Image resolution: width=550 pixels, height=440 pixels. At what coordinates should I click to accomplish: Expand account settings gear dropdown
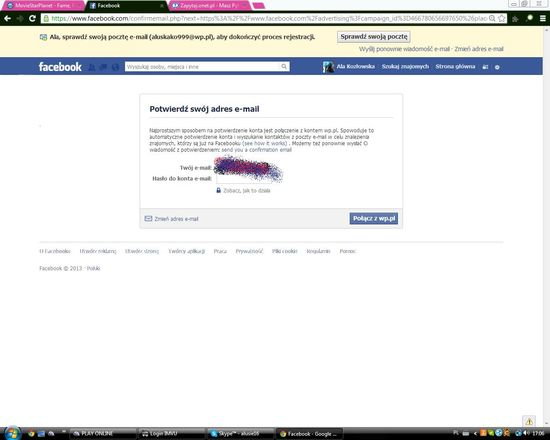coord(497,67)
